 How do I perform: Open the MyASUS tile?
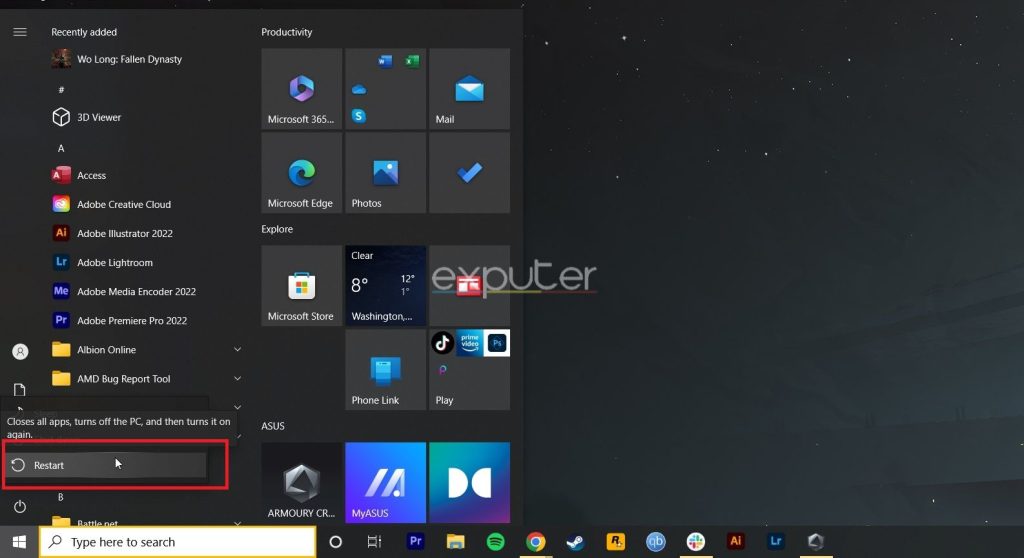pos(385,484)
